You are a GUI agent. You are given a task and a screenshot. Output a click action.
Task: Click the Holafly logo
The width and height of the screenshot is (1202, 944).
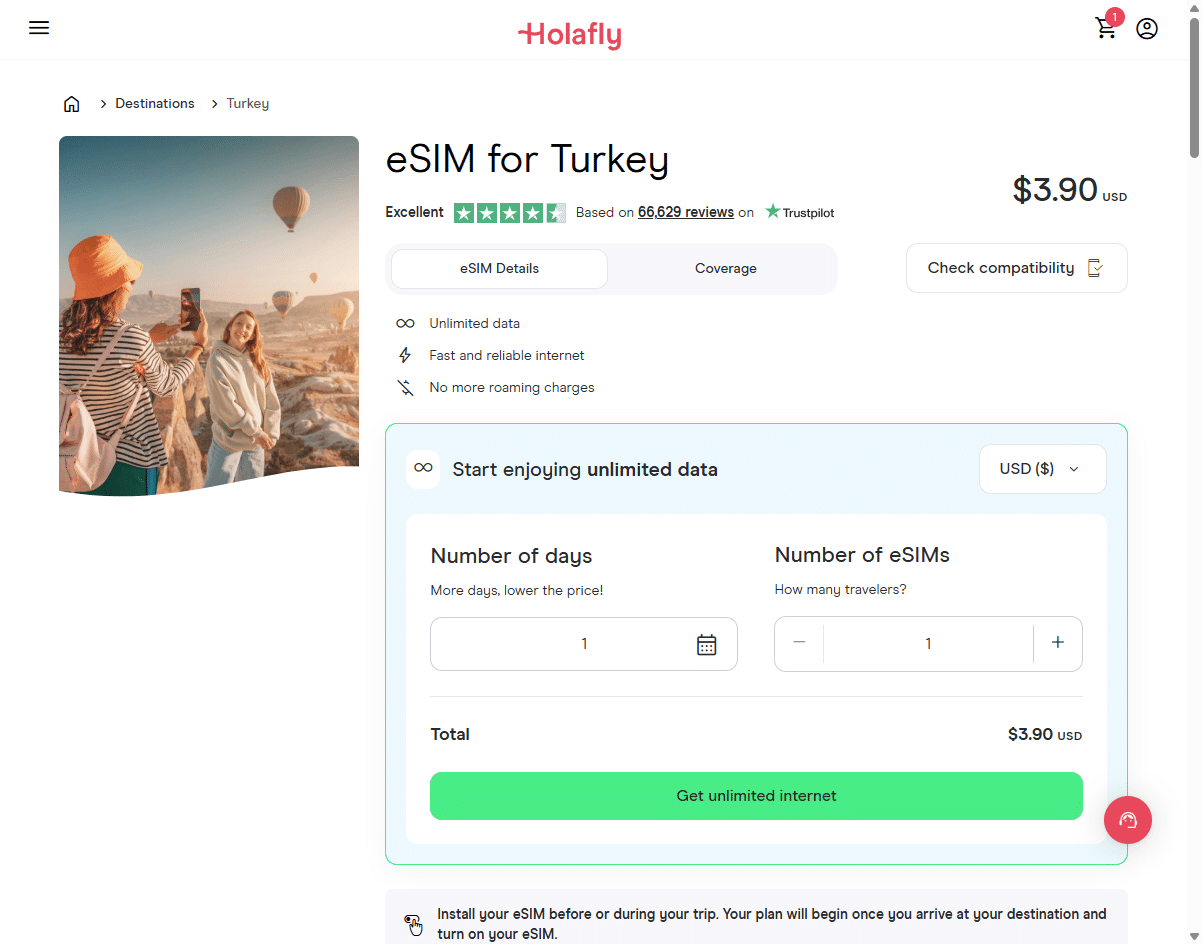pos(570,34)
